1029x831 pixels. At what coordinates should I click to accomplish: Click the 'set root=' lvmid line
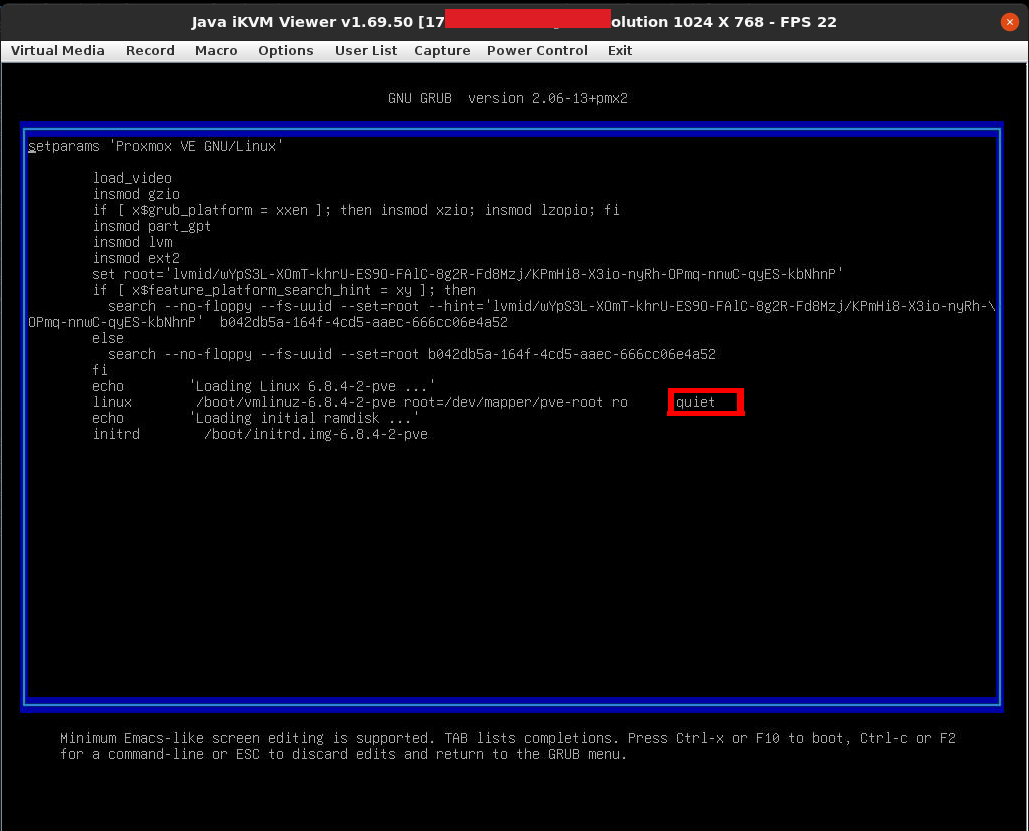pos(467,274)
